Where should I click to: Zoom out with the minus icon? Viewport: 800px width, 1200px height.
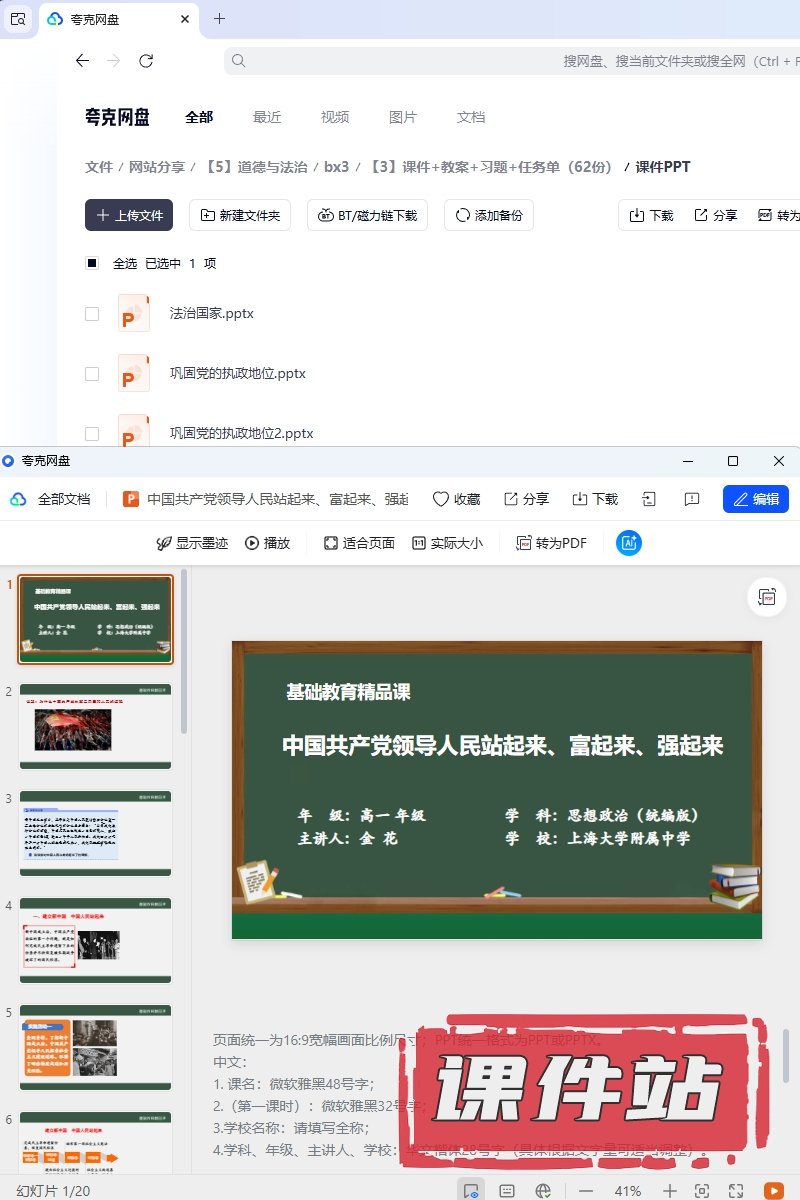click(x=586, y=1190)
